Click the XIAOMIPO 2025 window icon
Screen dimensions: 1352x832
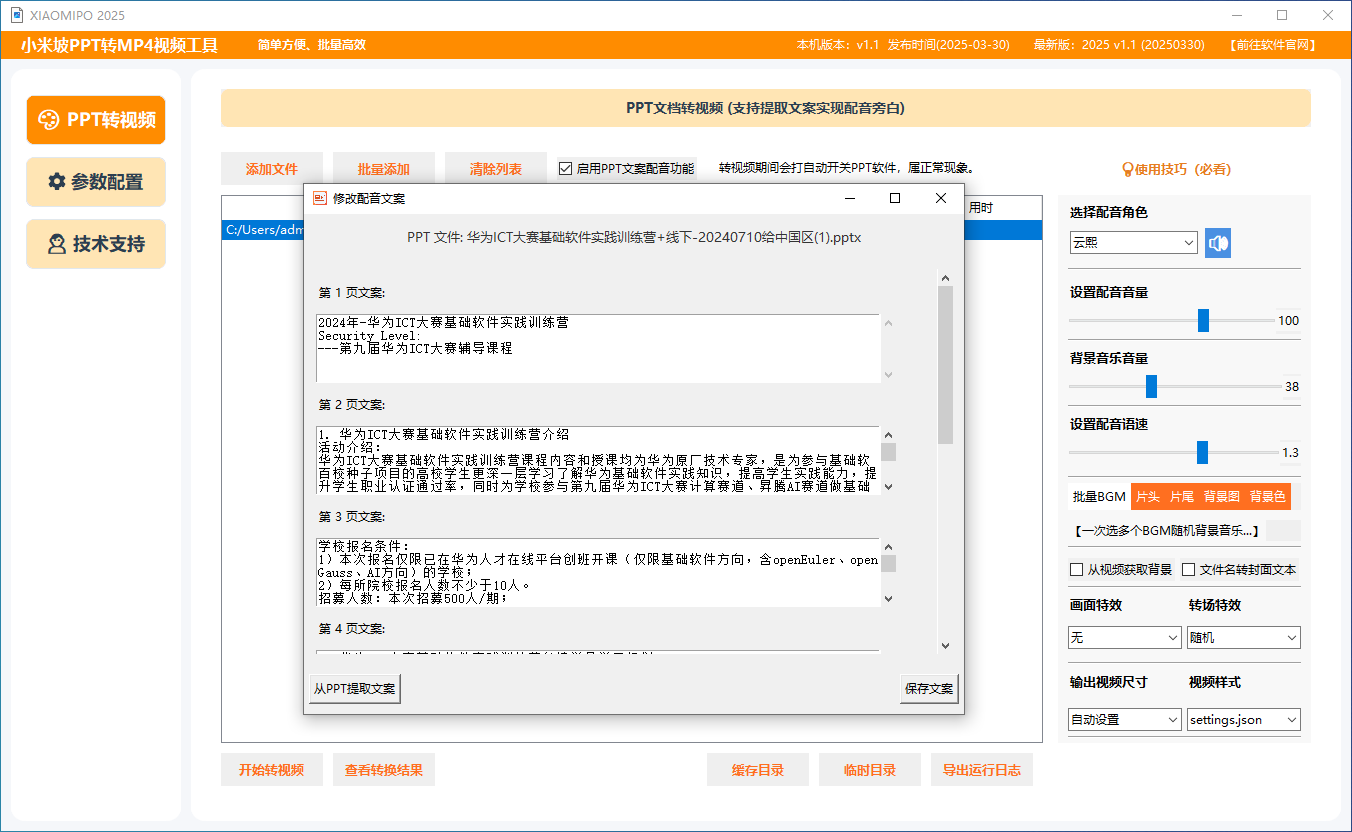point(16,15)
